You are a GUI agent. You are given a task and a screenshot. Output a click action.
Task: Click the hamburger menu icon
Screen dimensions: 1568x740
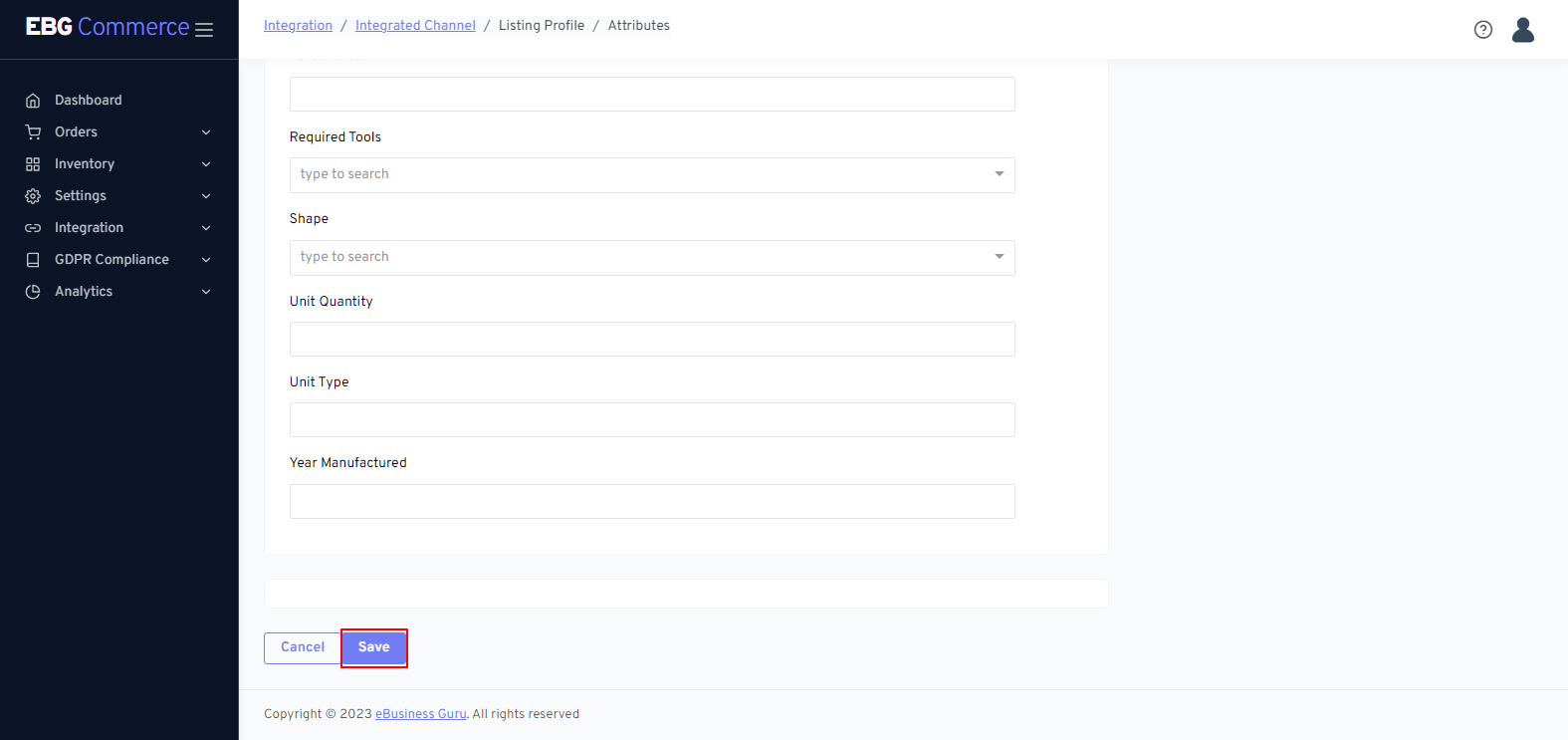coord(204,30)
